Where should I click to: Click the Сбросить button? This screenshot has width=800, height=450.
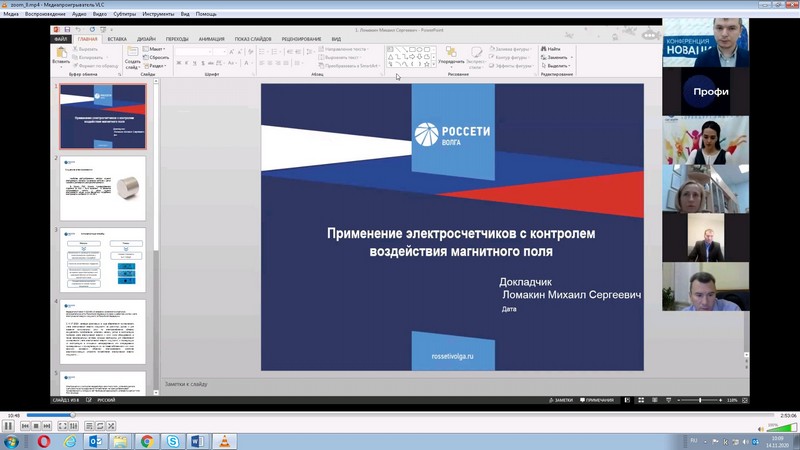(x=156, y=57)
